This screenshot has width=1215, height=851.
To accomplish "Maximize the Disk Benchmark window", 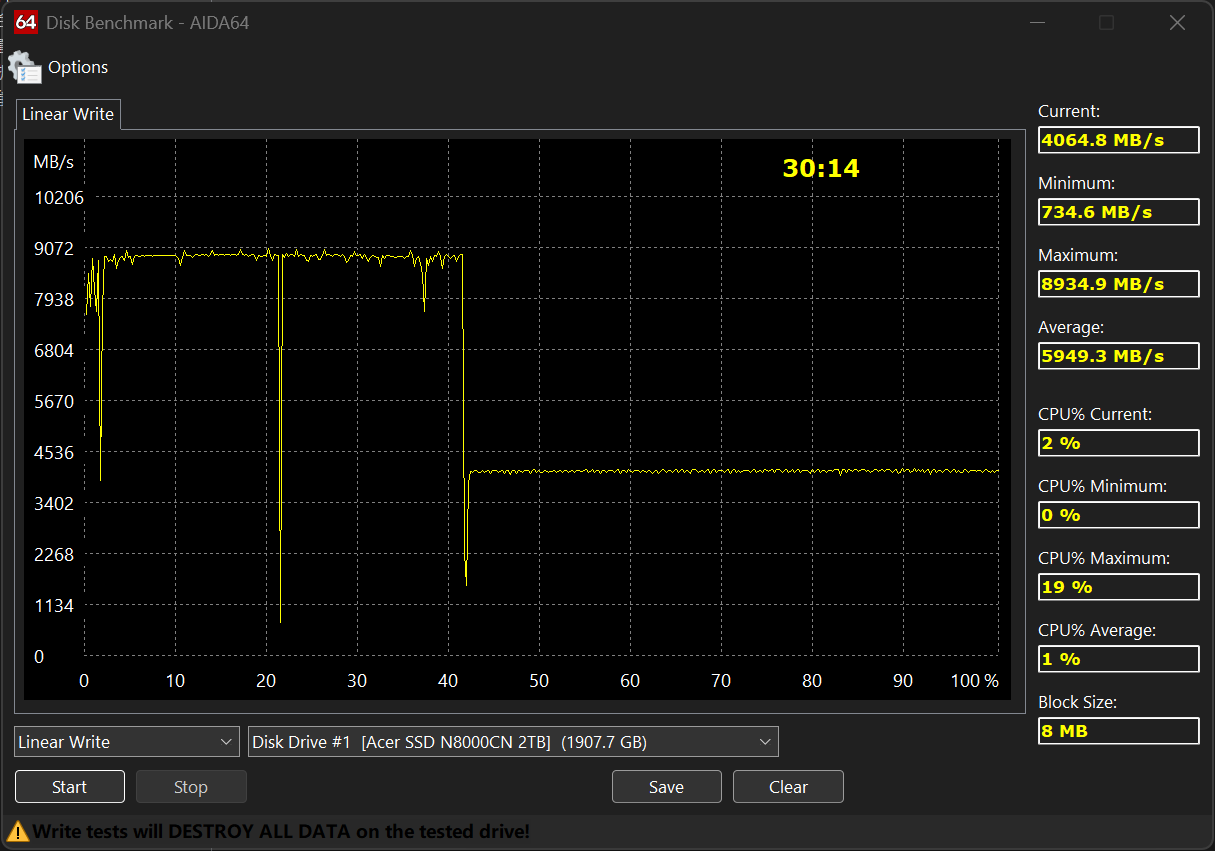I will [x=1106, y=23].
